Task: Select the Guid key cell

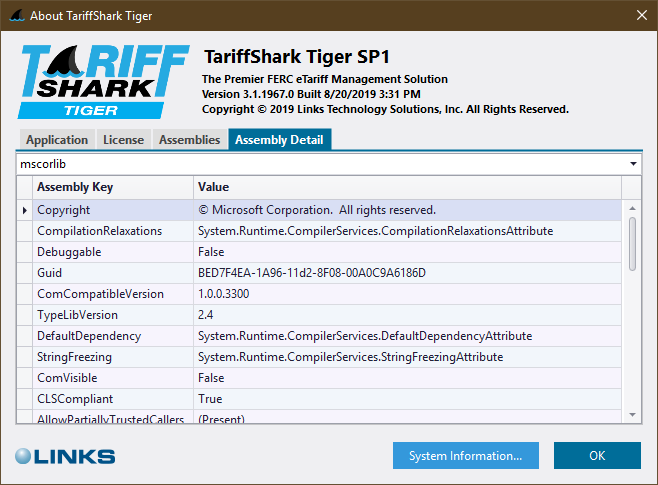Action: (x=113, y=273)
